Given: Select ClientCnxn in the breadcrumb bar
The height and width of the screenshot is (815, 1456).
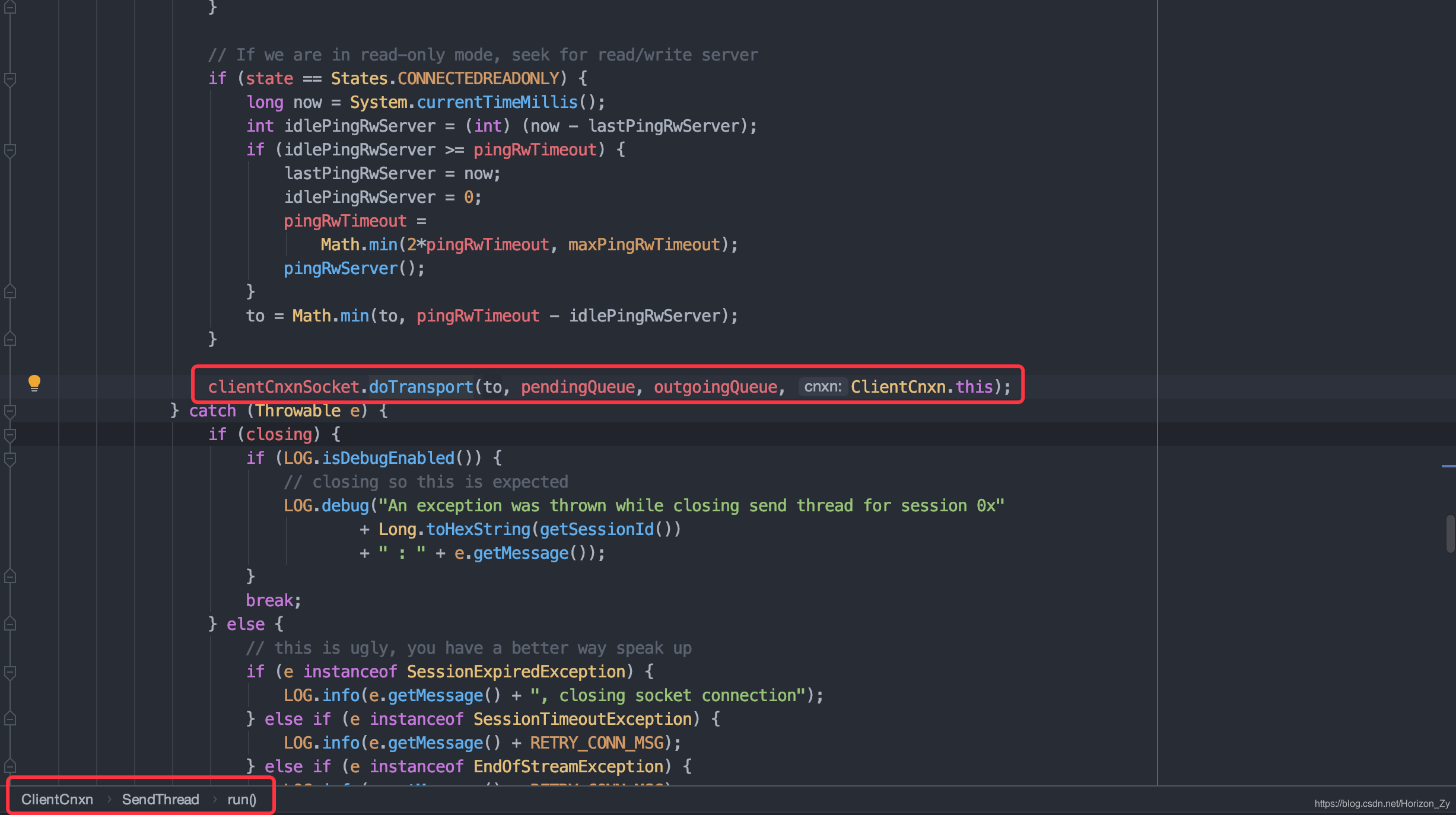Looking at the screenshot, I should (x=57, y=800).
